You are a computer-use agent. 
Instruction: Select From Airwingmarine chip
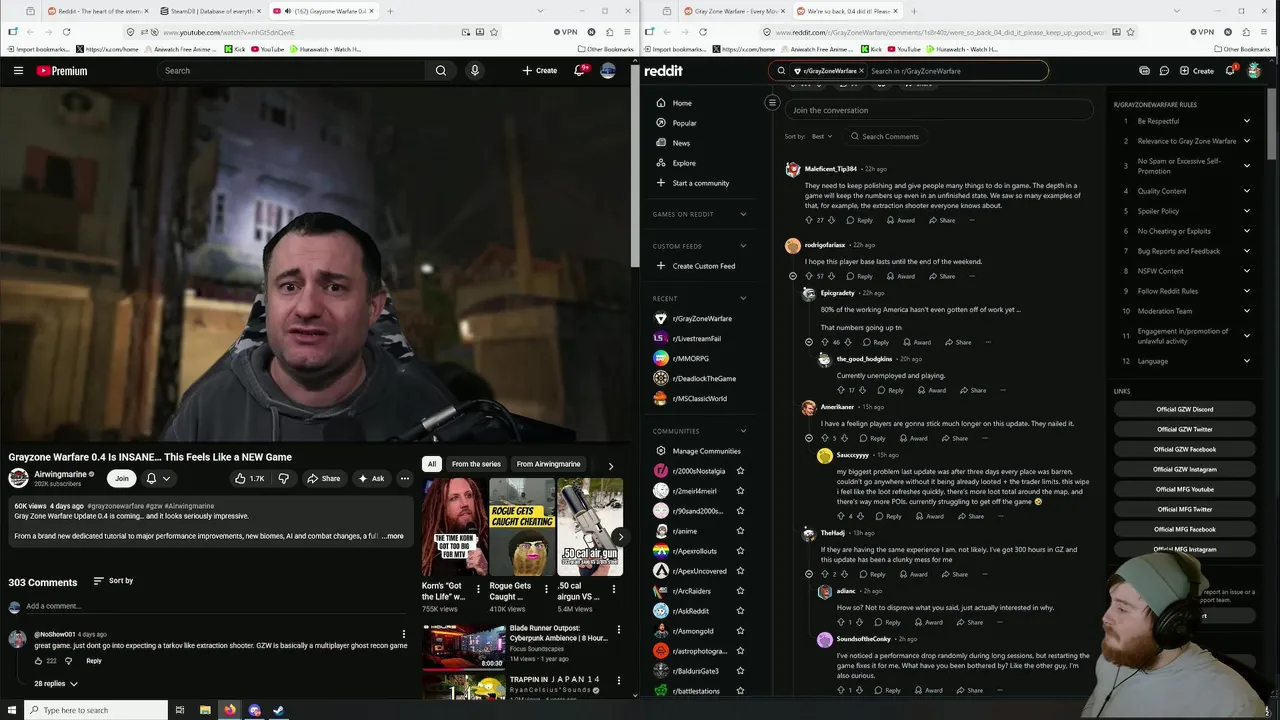click(548, 464)
